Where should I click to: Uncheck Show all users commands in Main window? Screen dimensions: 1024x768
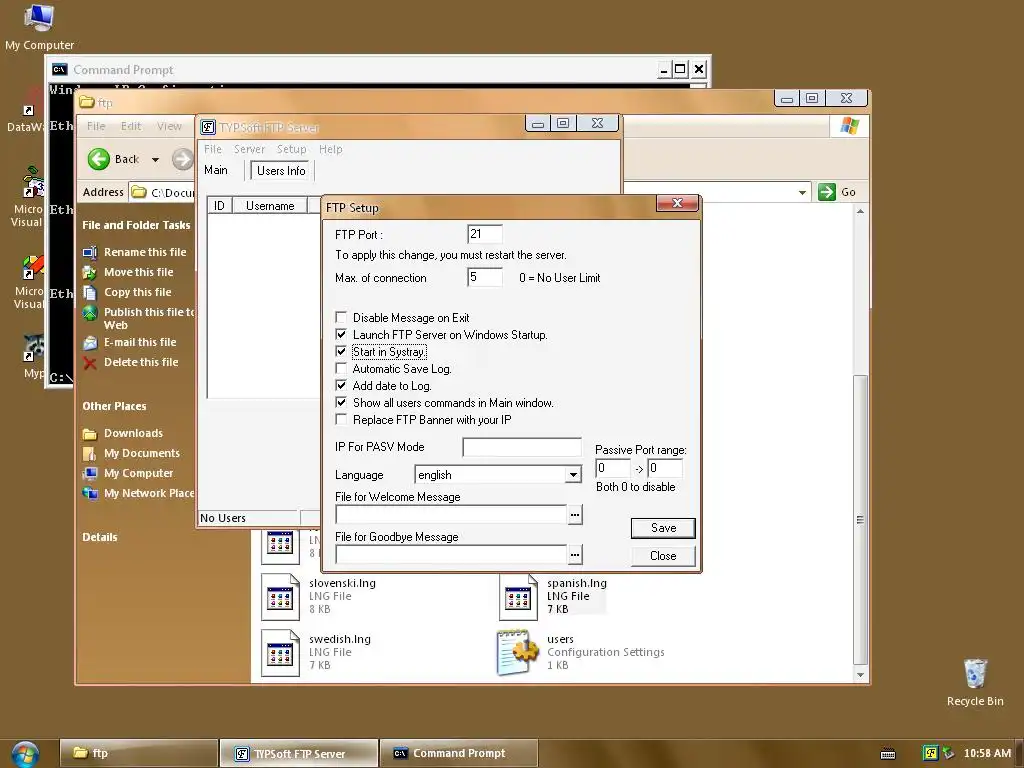pos(341,402)
